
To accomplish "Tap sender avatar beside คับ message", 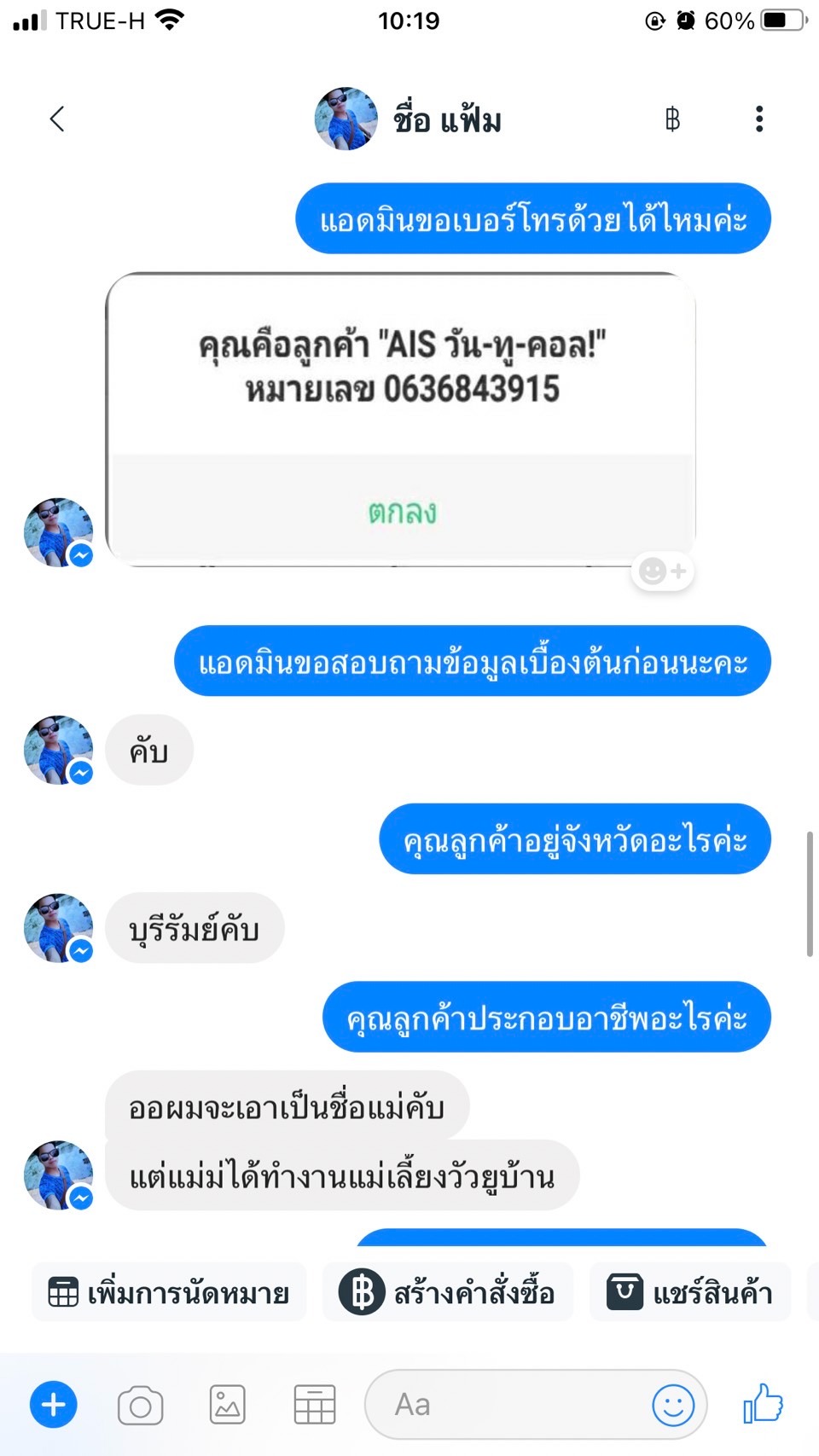I will [x=59, y=750].
